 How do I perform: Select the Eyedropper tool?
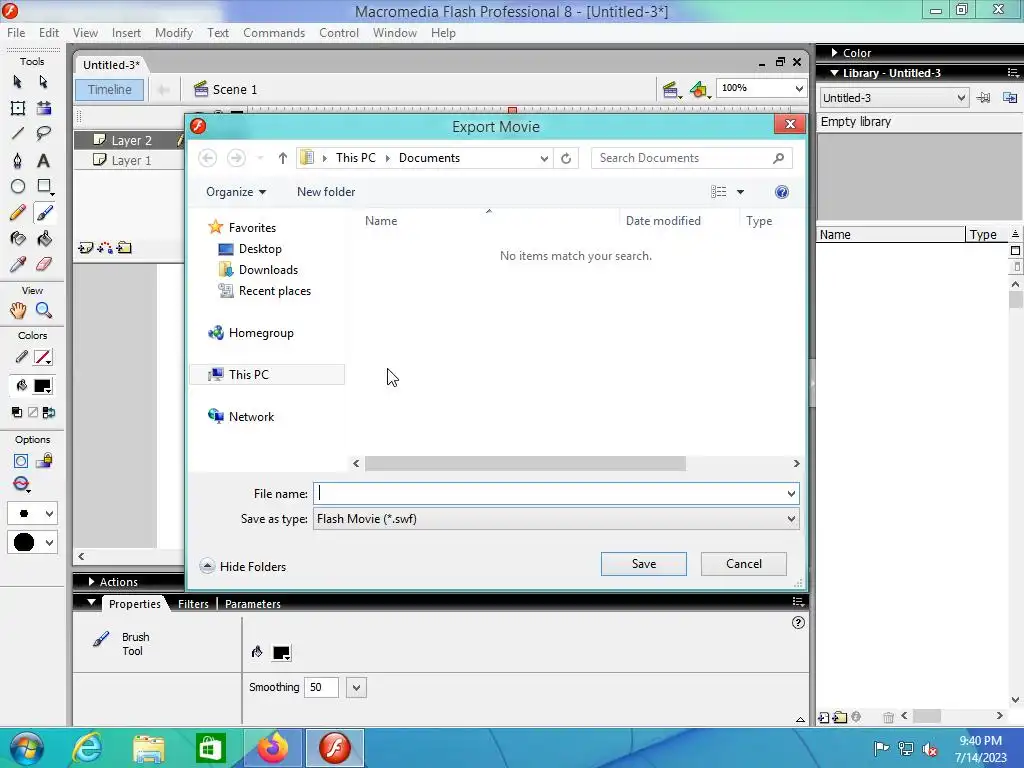click(x=18, y=264)
